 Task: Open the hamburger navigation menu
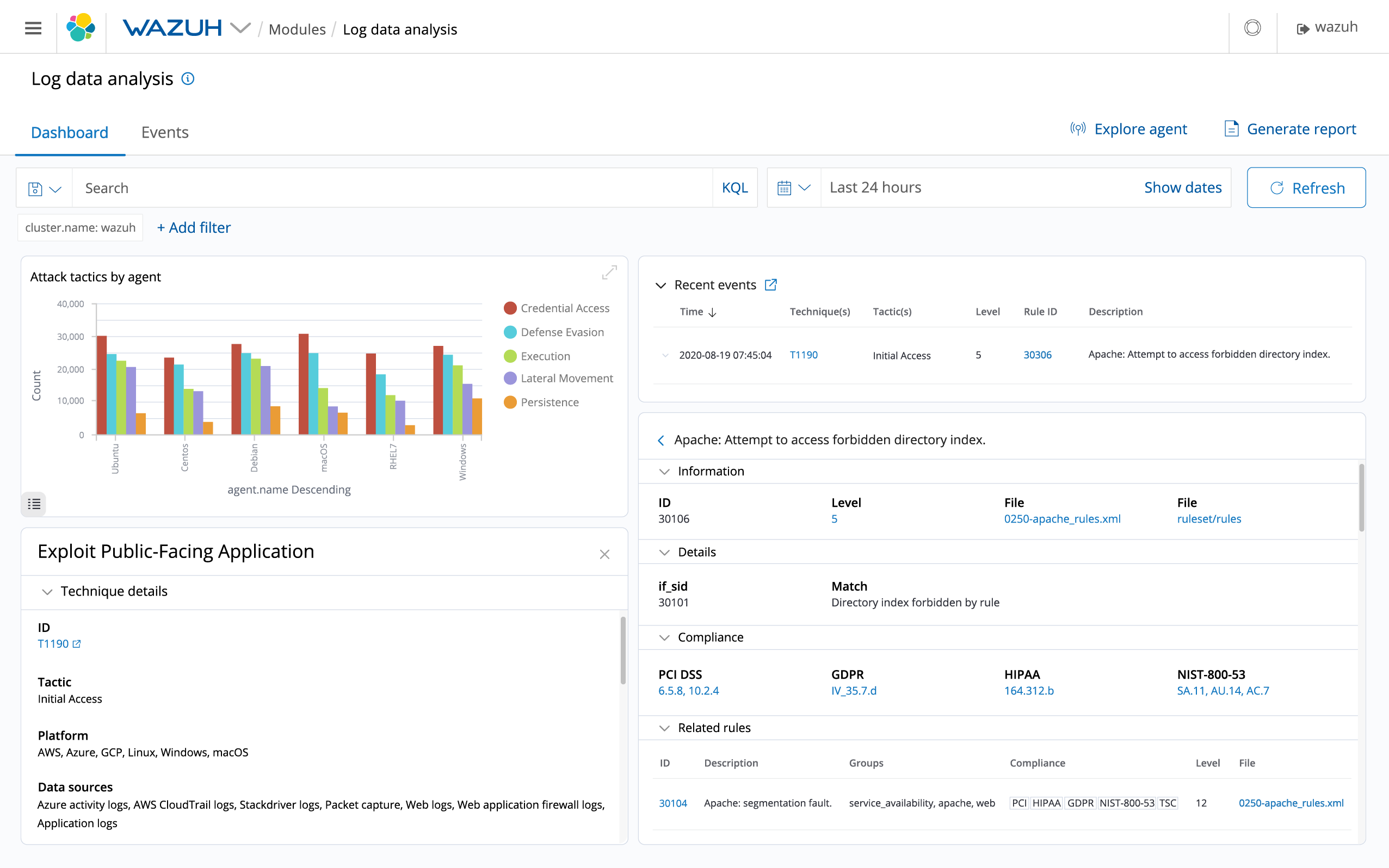(33, 28)
